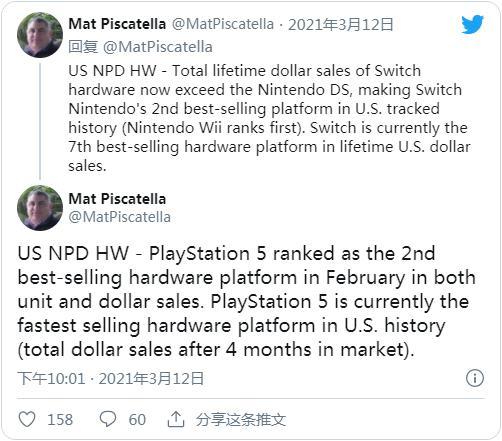Open the tweet info circle icon
The image size is (502, 441).
point(475,378)
